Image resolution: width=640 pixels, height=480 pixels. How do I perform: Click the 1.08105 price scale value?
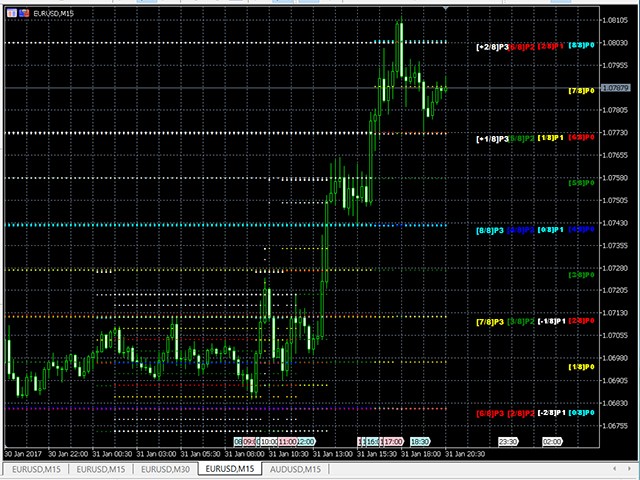tap(615, 20)
